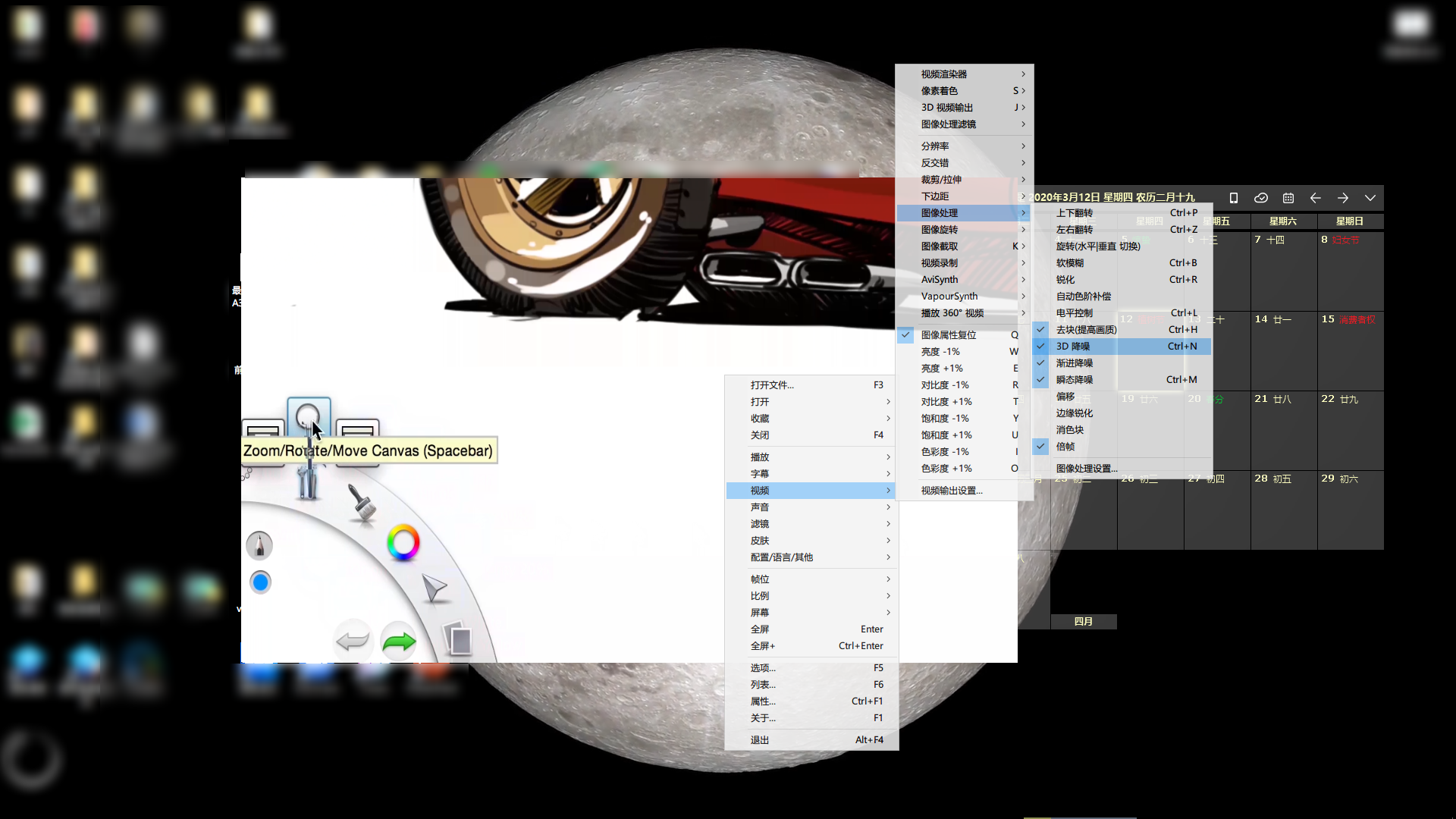This screenshot has width=1456, height=819.
Task: Open 视频输出设置... dialog
Action: point(963,491)
